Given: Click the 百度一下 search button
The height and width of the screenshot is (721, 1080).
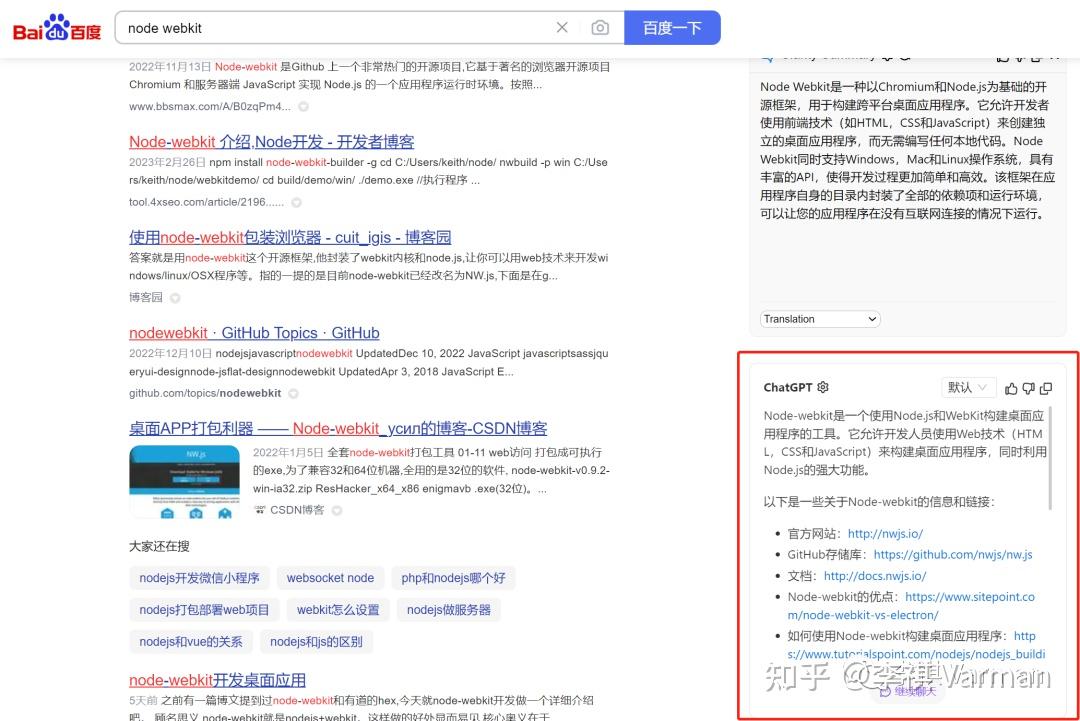Looking at the screenshot, I should point(672,28).
